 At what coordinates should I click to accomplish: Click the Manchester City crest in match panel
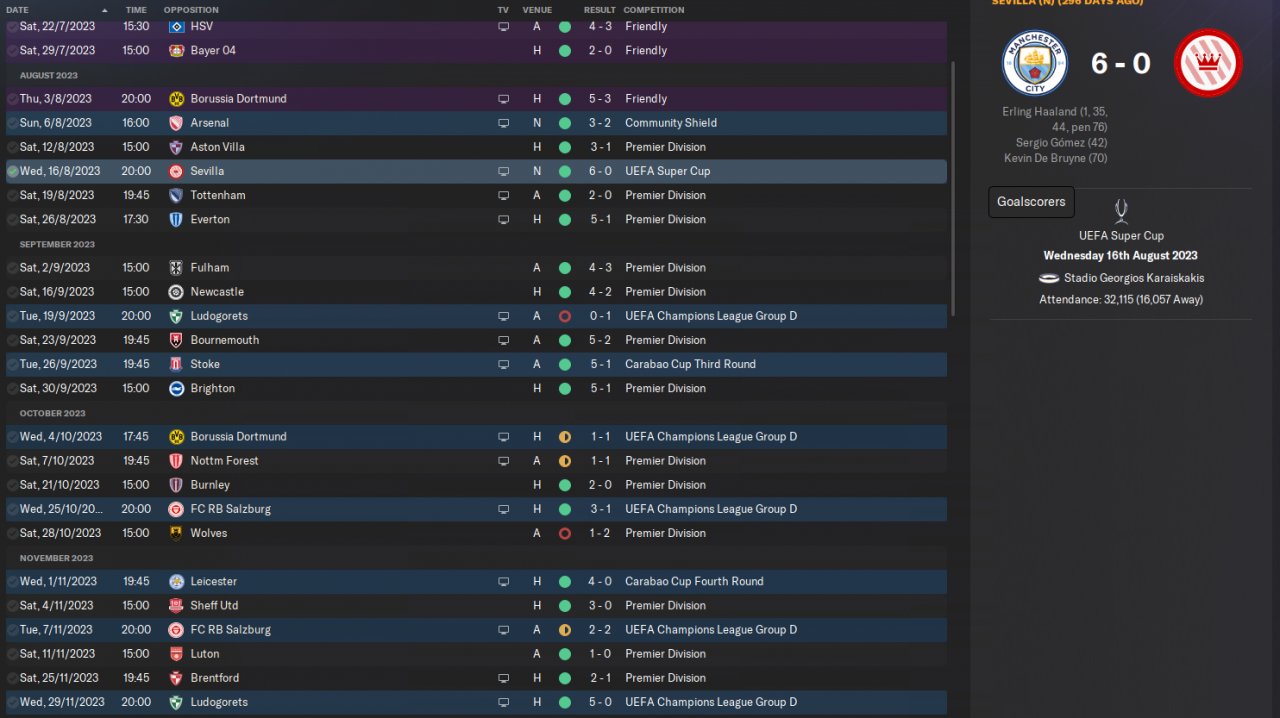coord(1034,63)
